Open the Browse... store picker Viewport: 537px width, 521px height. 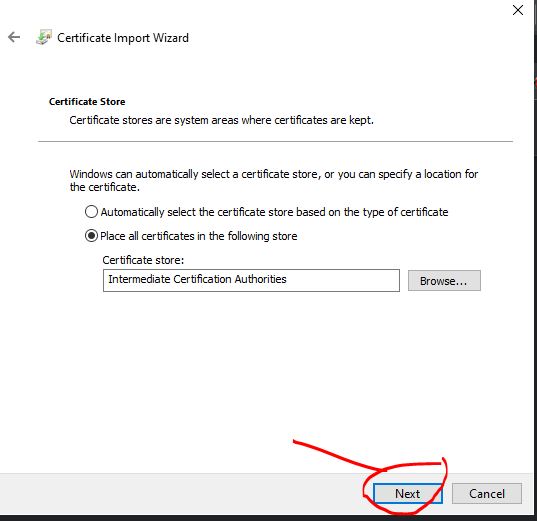click(444, 281)
